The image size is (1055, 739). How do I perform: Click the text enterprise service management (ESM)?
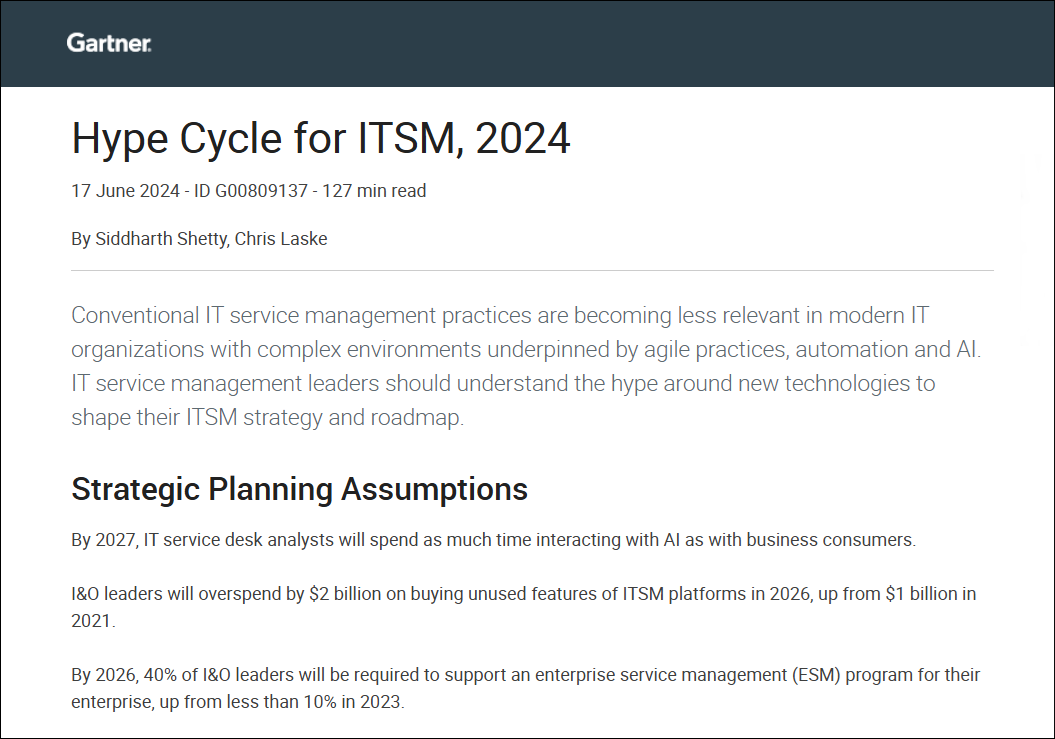690,675
